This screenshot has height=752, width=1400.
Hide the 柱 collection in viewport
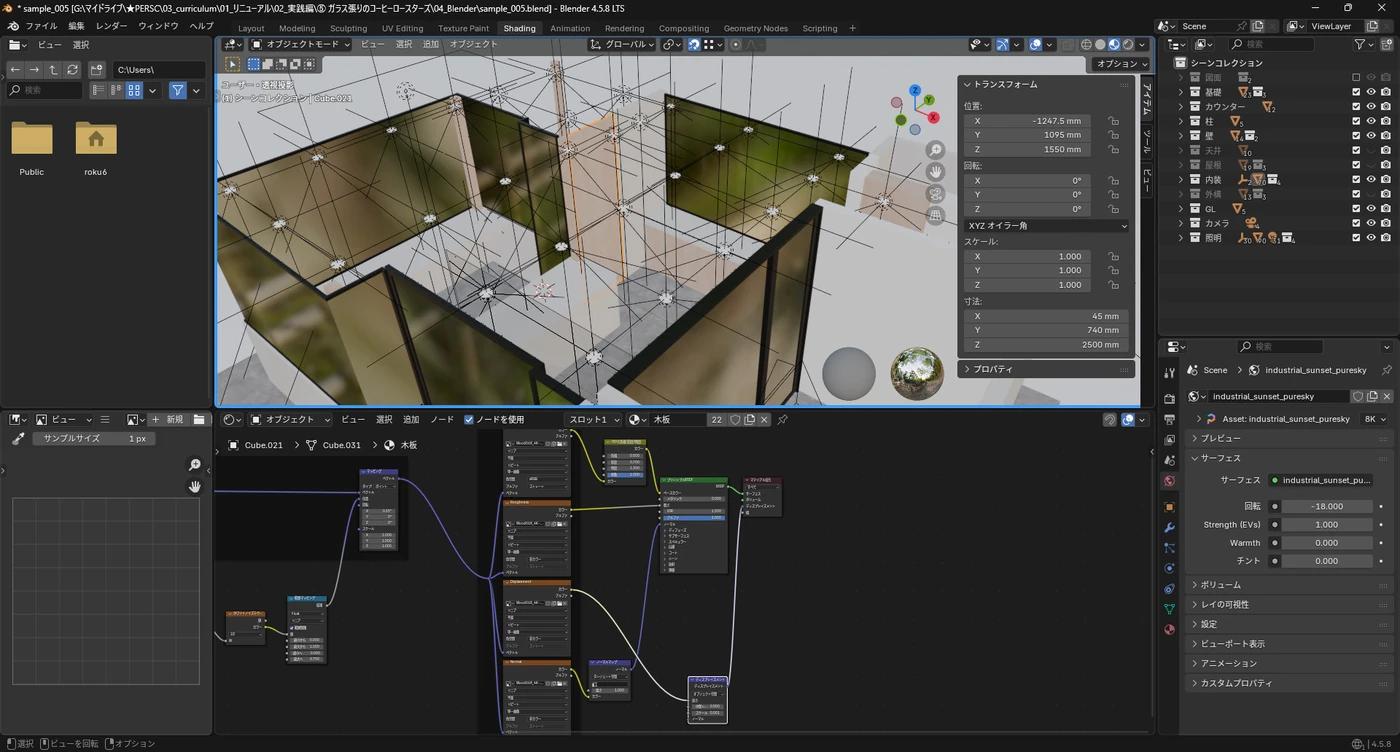pyautogui.click(x=1371, y=121)
